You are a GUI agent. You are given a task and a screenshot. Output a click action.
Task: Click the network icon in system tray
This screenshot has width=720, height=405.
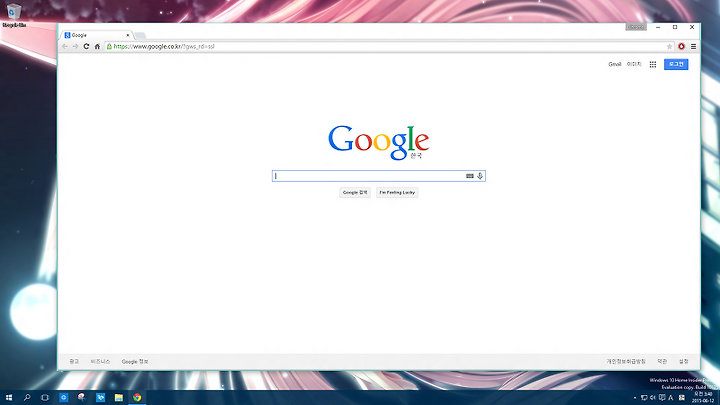(x=644, y=398)
